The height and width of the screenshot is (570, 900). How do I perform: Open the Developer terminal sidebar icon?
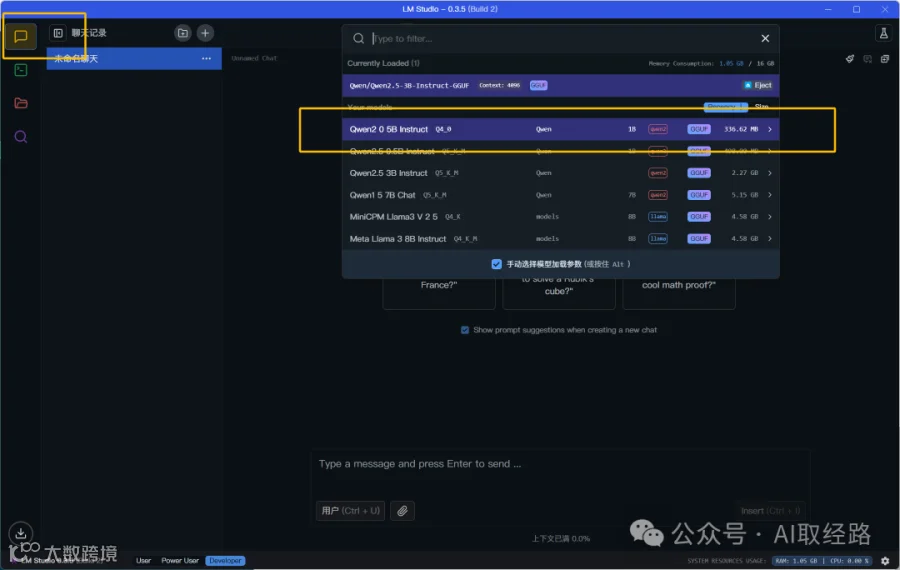[21, 70]
